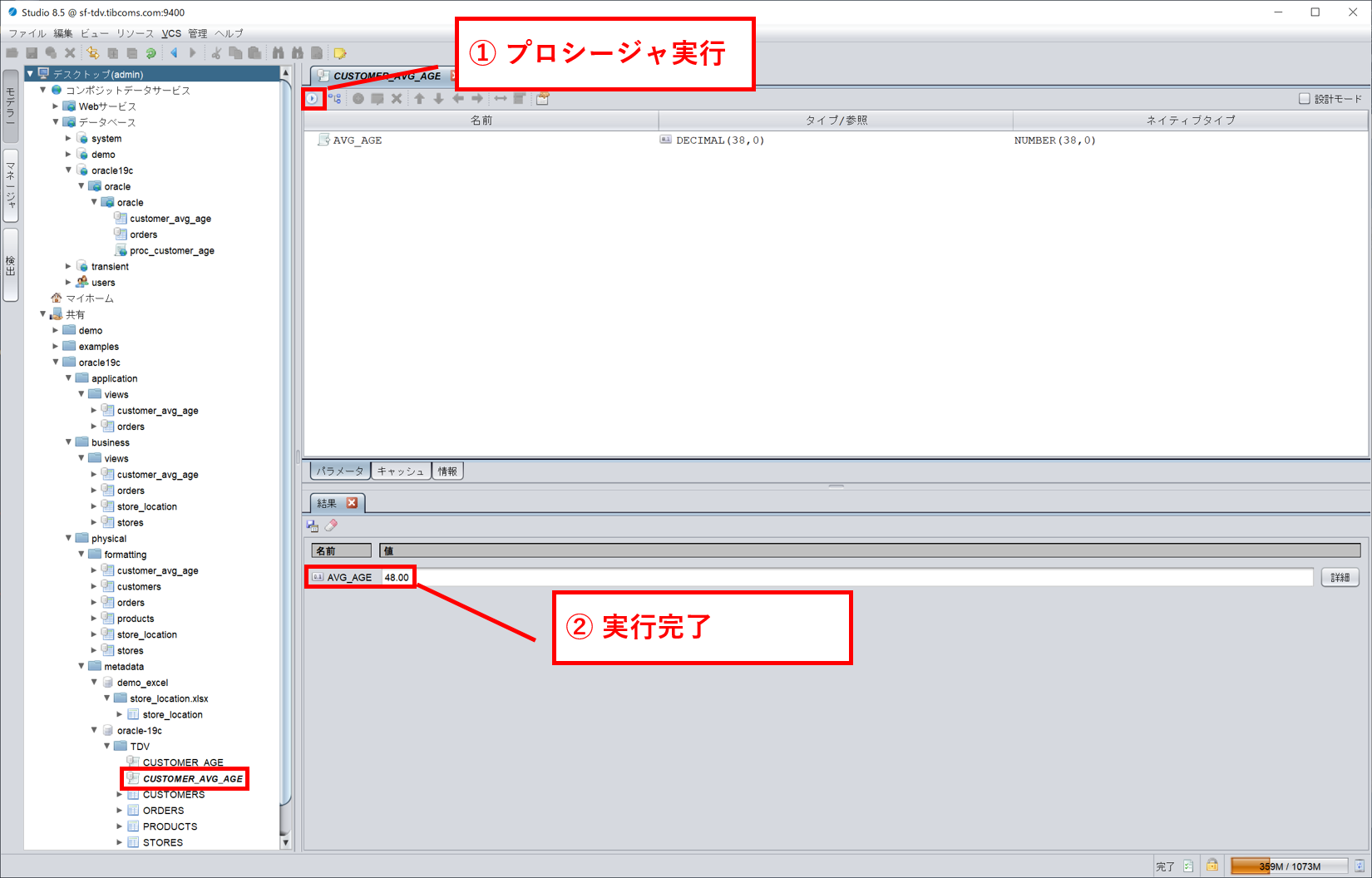1372x878 pixels.
Task: Switch to the 情報 tab
Action: point(448,471)
